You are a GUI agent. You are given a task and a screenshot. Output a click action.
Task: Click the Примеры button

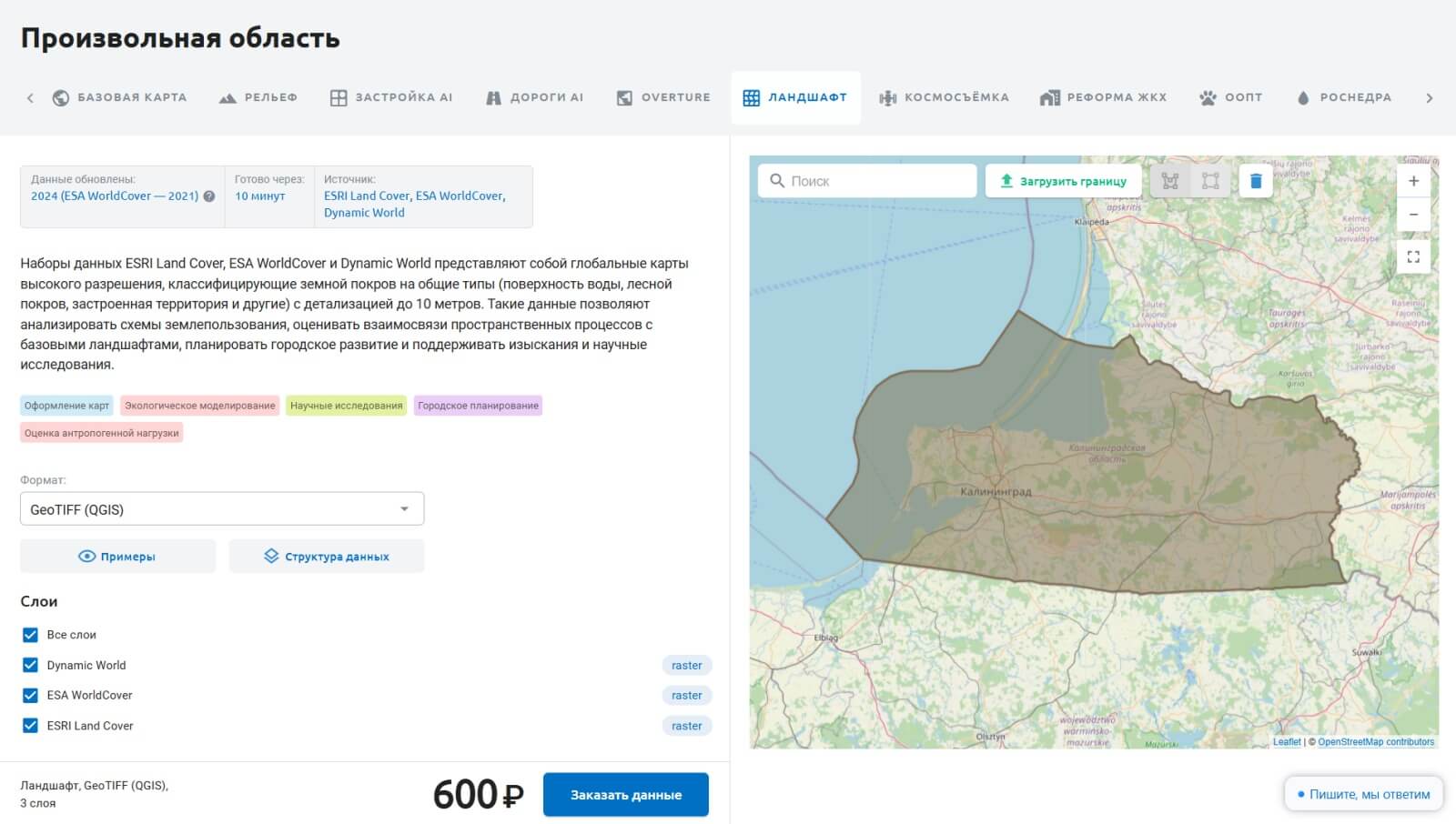(x=117, y=557)
